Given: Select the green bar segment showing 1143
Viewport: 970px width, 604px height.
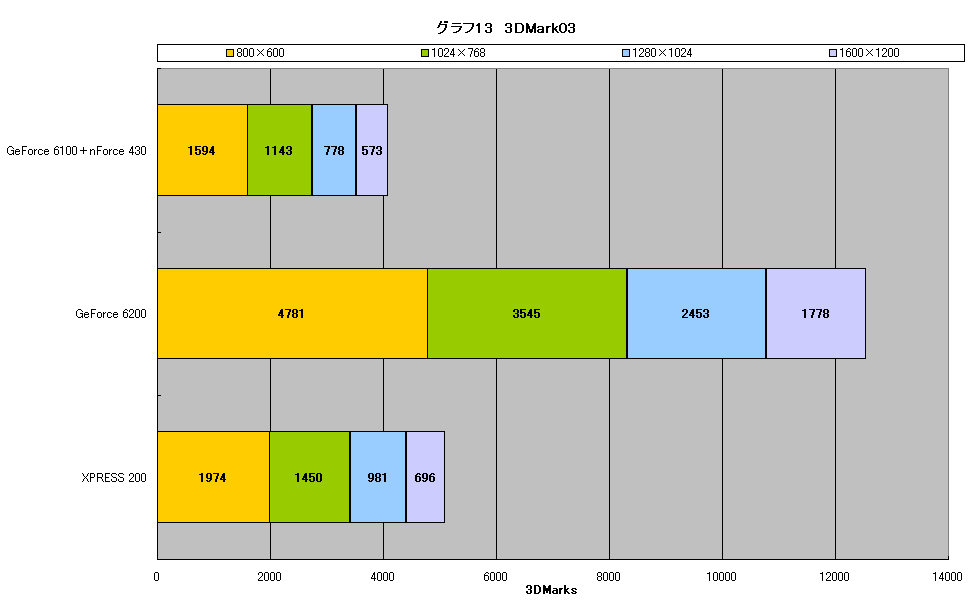Looking at the screenshot, I should click(x=280, y=150).
